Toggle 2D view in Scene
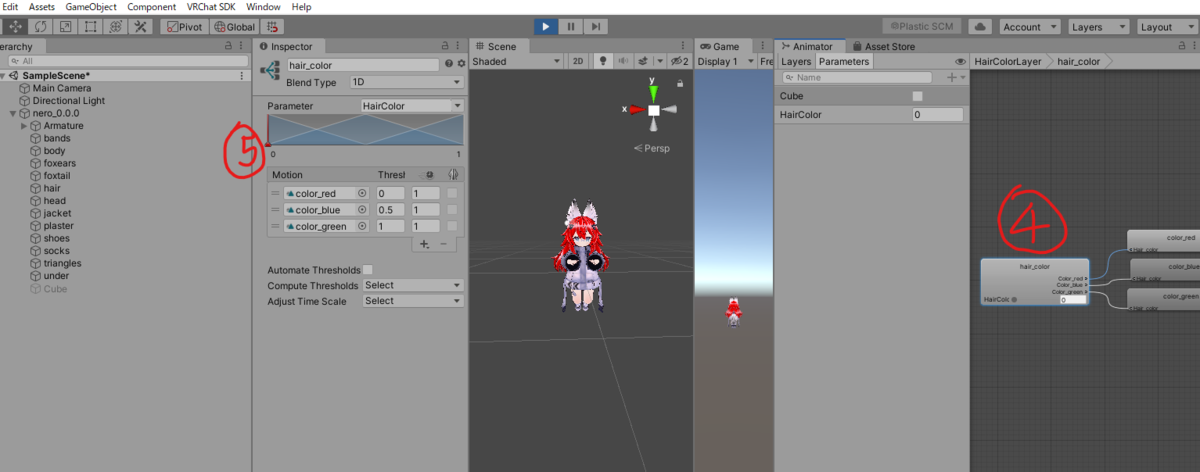 [578, 61]
